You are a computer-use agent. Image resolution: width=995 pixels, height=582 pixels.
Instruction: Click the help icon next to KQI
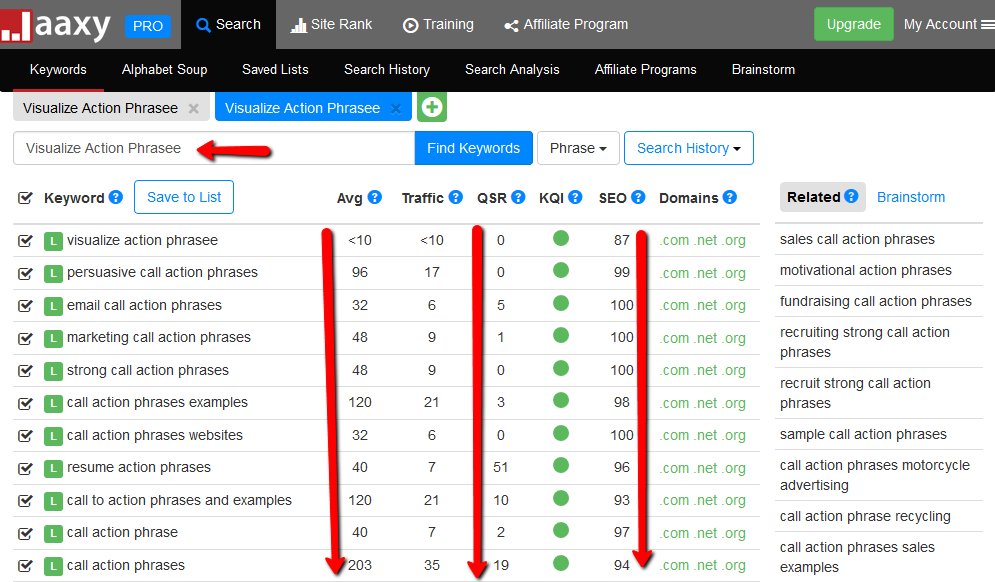[x=575, y=197]
